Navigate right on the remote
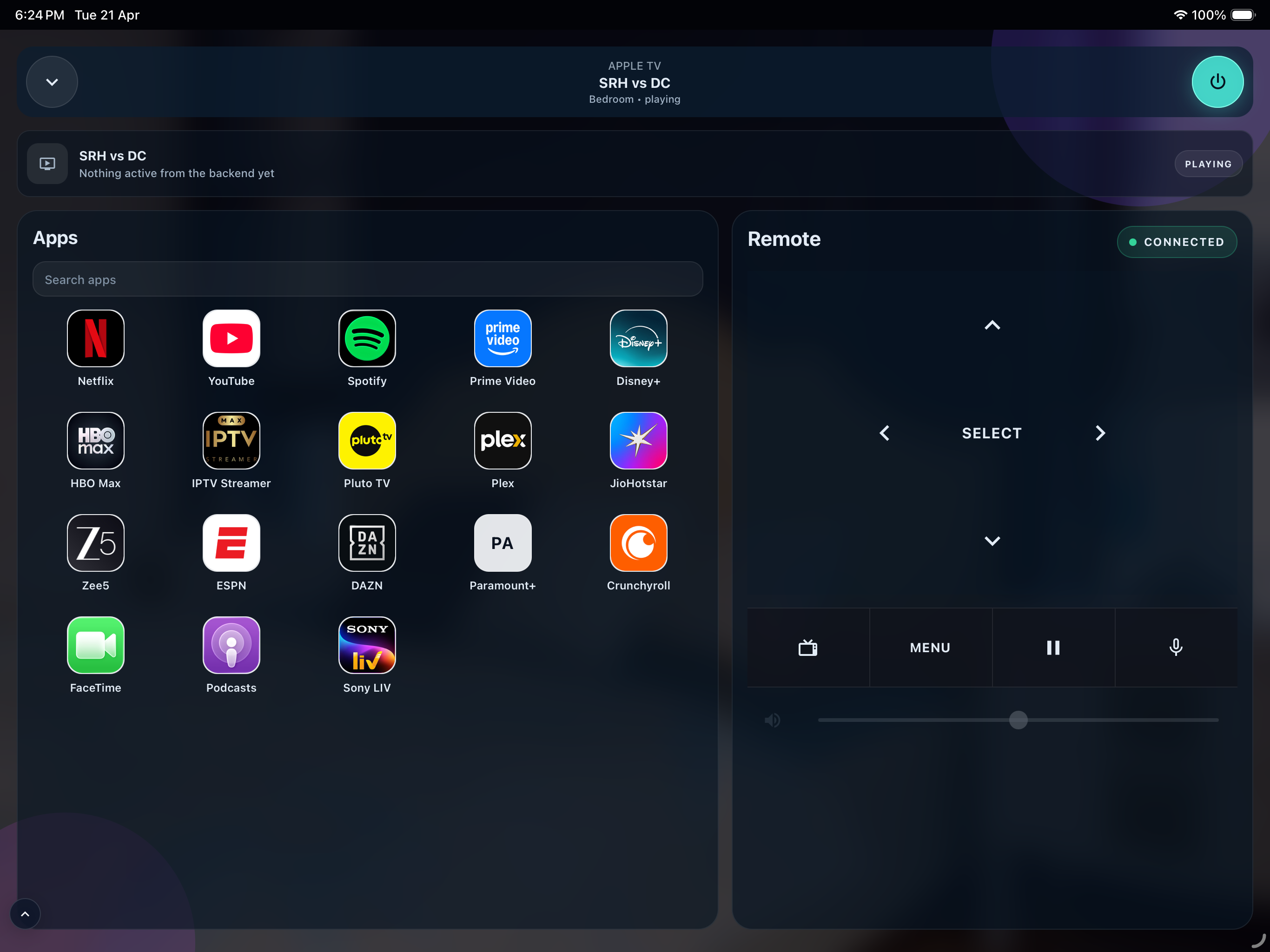The image size is (1270, 952). (x=1100, y=433)
